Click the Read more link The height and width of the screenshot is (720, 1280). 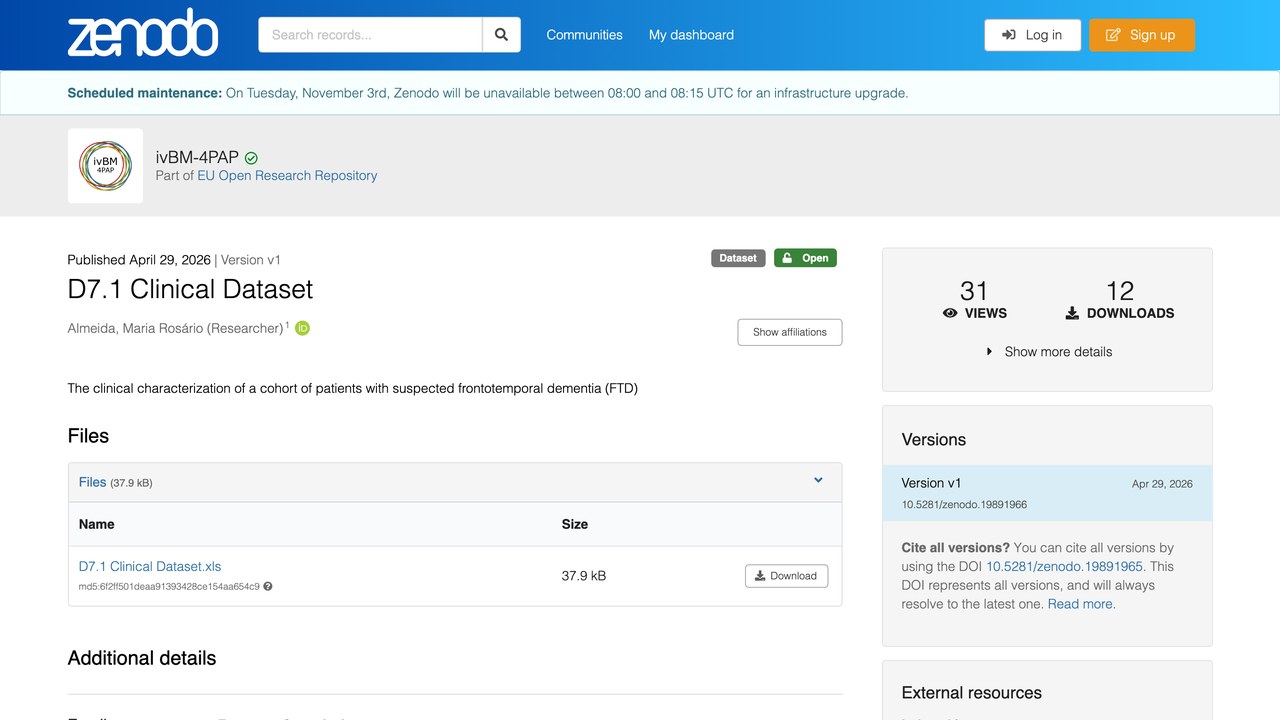(x=1081, y=604)
